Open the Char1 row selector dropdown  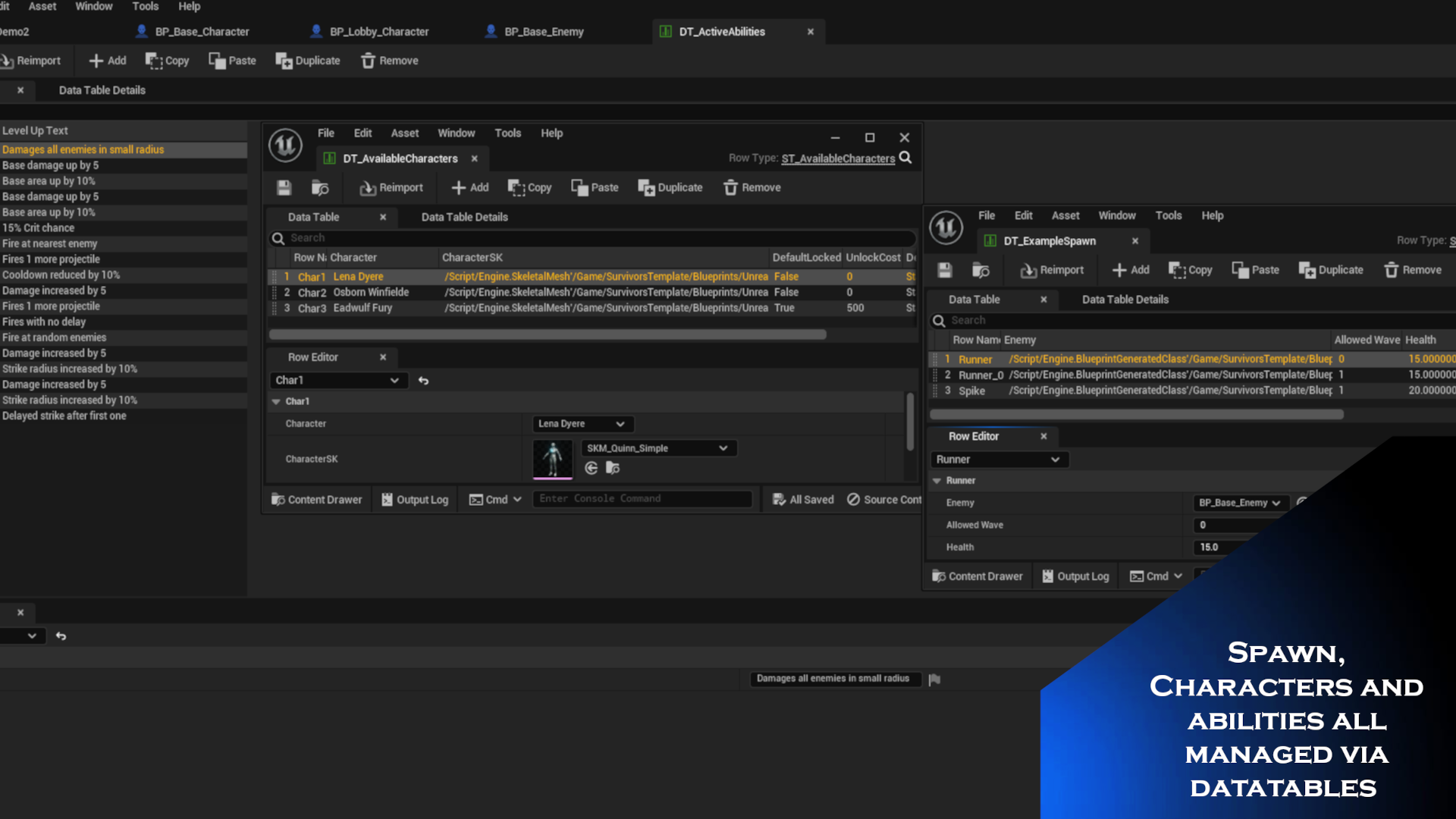coord(337,381)
